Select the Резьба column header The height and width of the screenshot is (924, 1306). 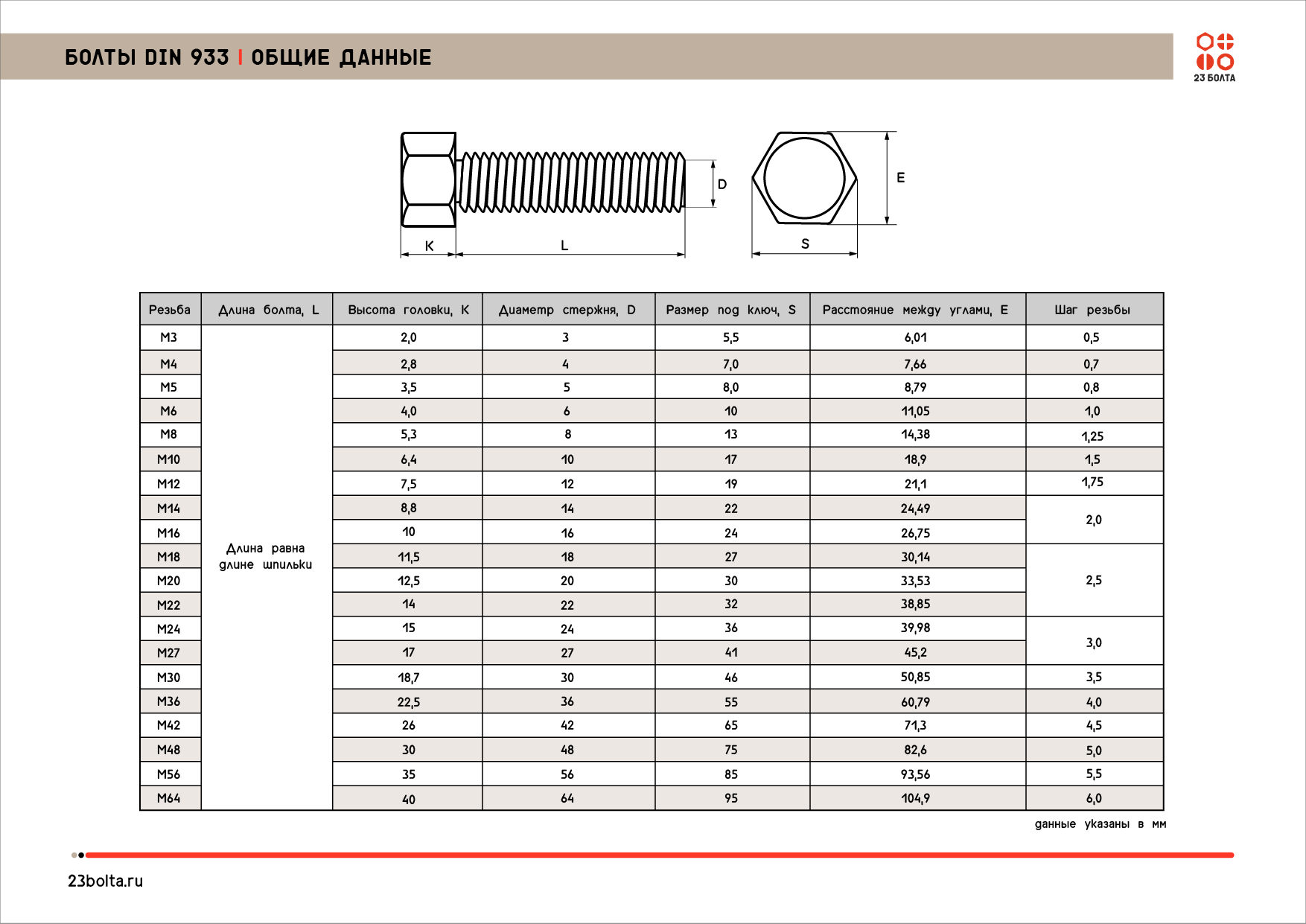pyautogui.click(x=170, y=310)
